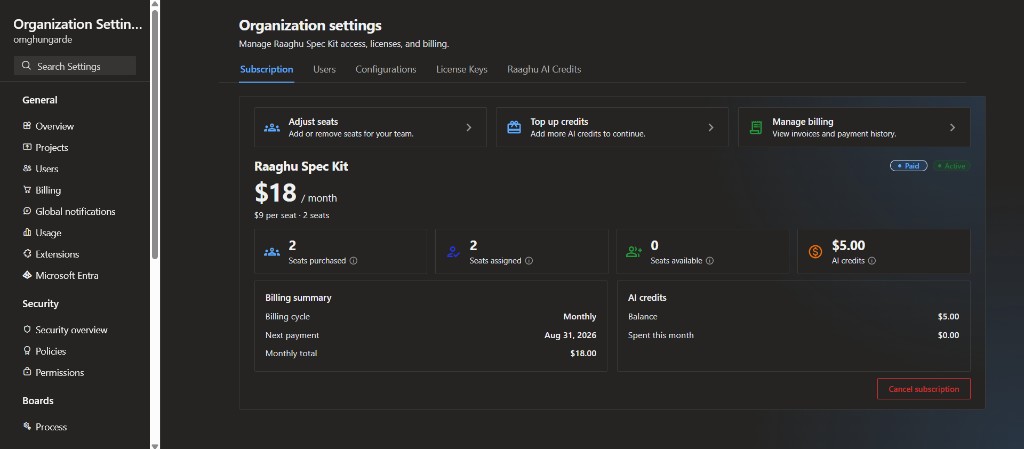The width and height of the screenshot is (1024, 449).
Task: Expand Top up credits card chevron
Action: 711,127
